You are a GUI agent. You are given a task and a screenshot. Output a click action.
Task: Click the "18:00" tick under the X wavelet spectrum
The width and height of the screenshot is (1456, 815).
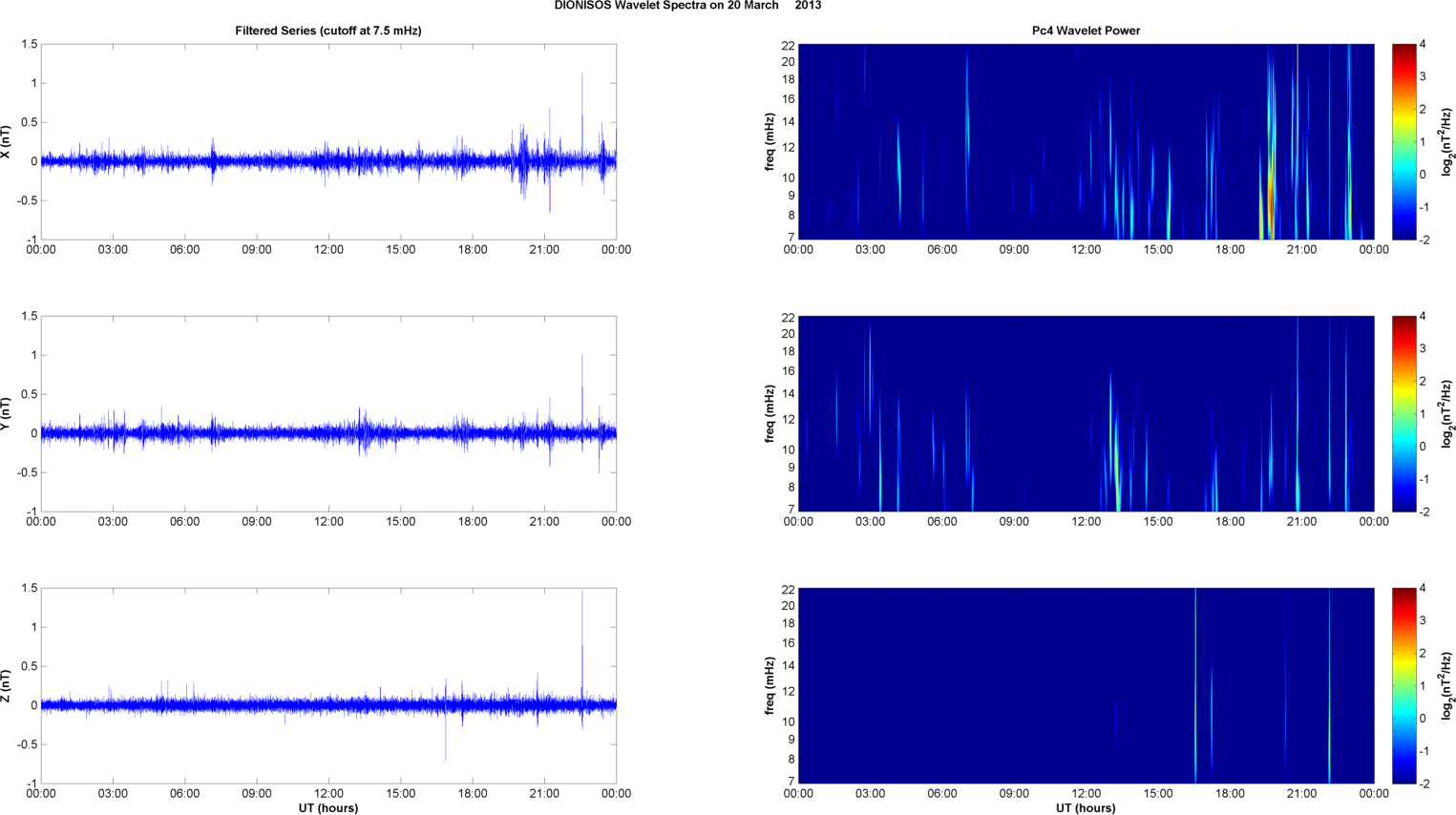tap(1230, 250)
